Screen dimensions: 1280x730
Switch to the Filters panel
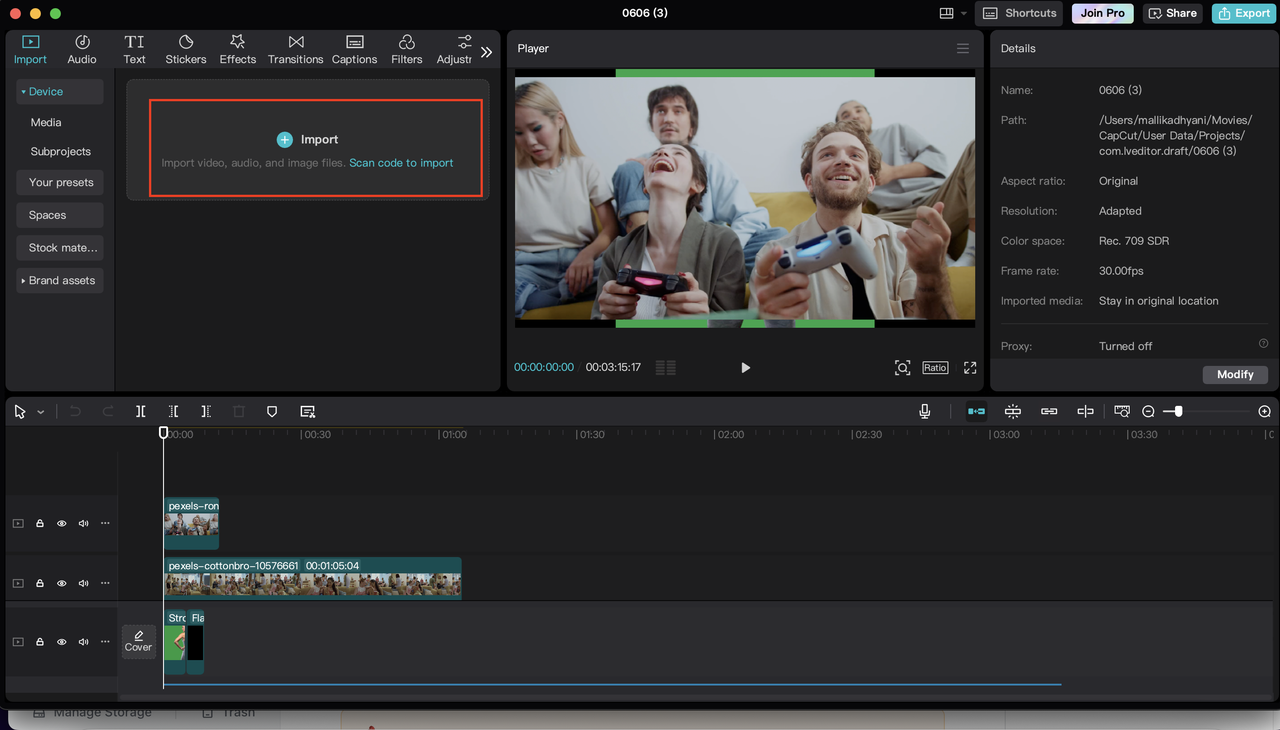tap(406, 48)
